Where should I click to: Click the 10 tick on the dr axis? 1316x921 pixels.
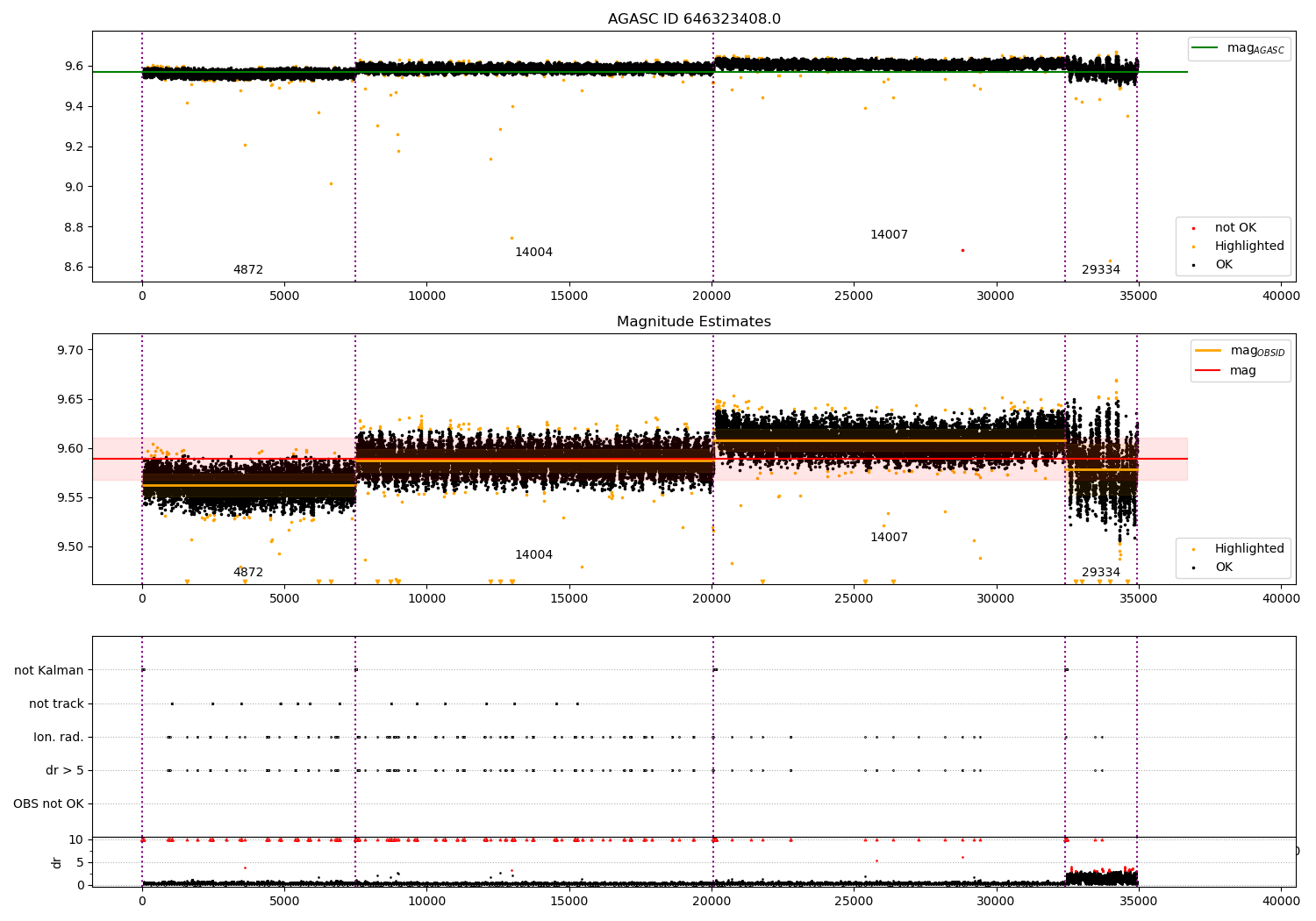pos(76,839)
